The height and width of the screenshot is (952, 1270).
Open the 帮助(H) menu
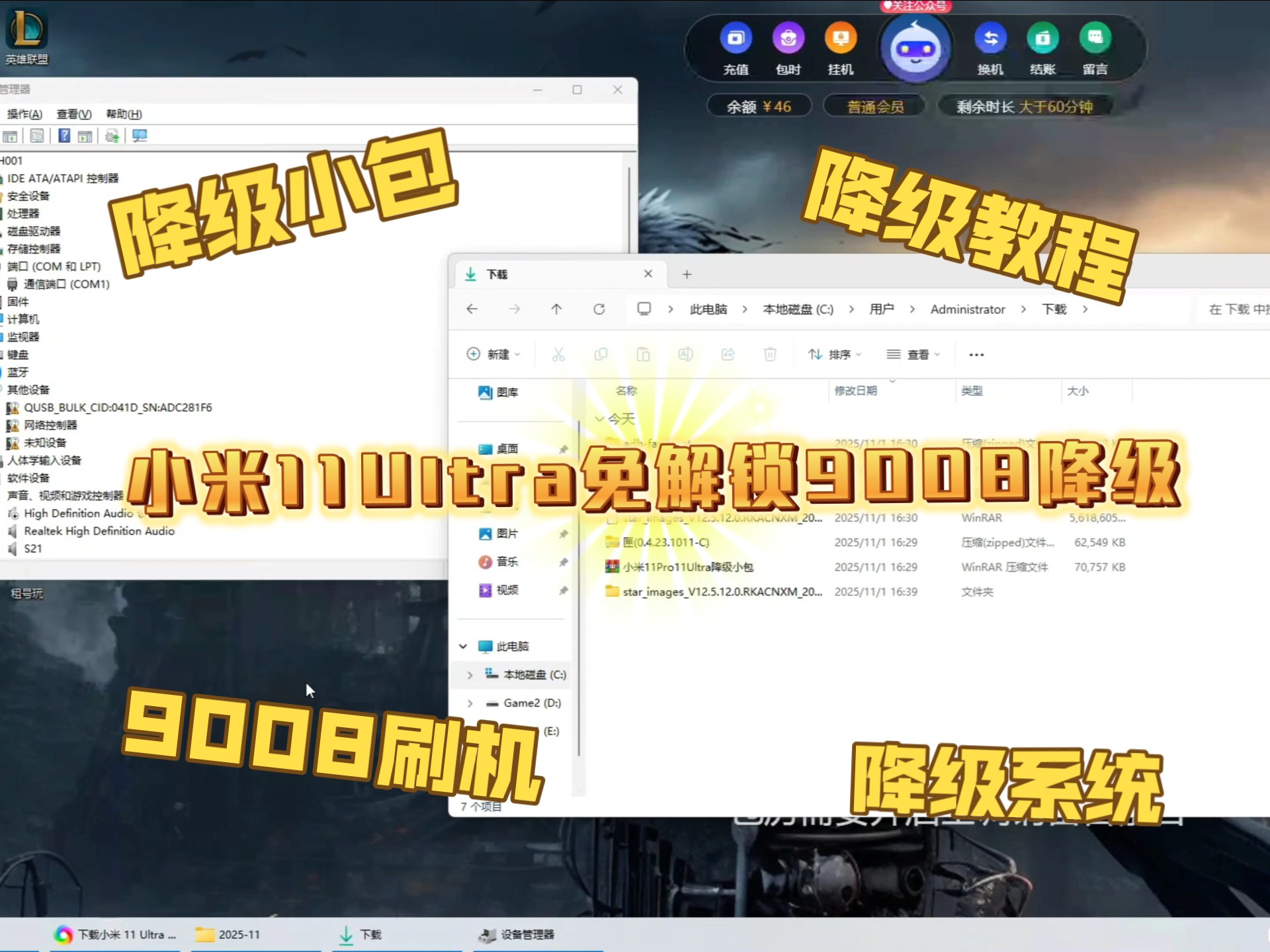(124, 114)
